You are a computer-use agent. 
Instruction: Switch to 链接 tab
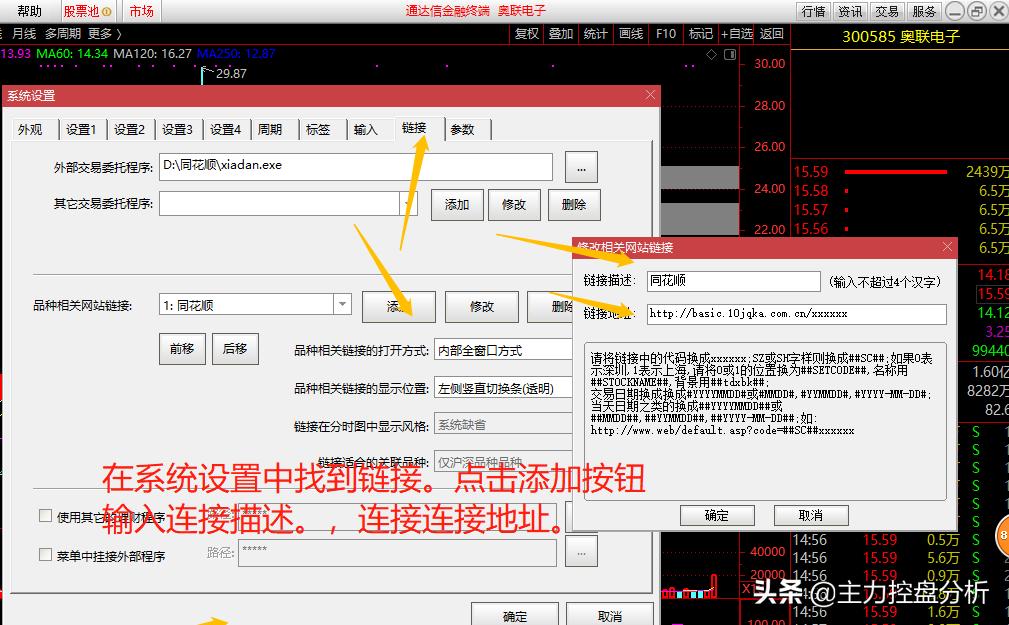414,128
